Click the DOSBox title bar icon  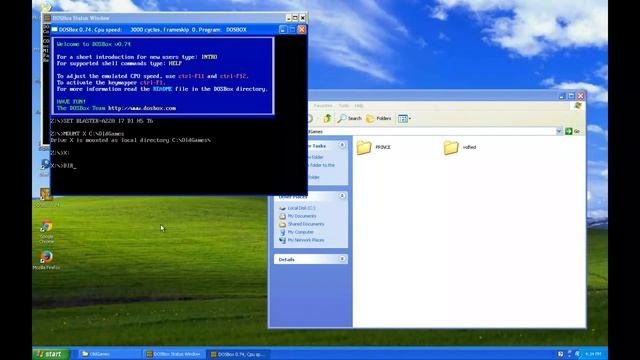tap(54, 29)
